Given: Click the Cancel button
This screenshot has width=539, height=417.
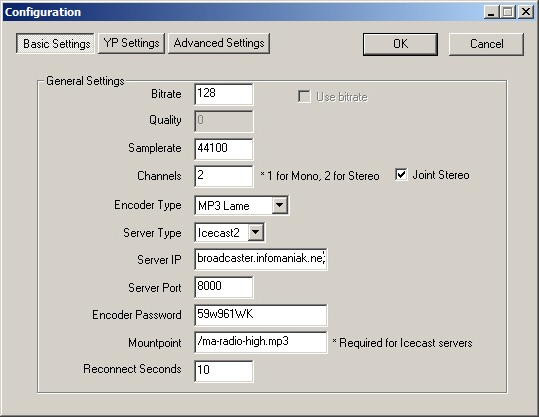Looking at the screenshot, I should pos(486,44).
